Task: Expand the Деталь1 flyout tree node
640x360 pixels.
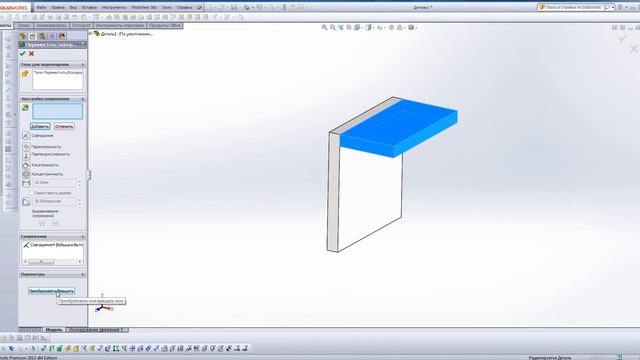Action: pyautogui.click(x=91, y=33)
